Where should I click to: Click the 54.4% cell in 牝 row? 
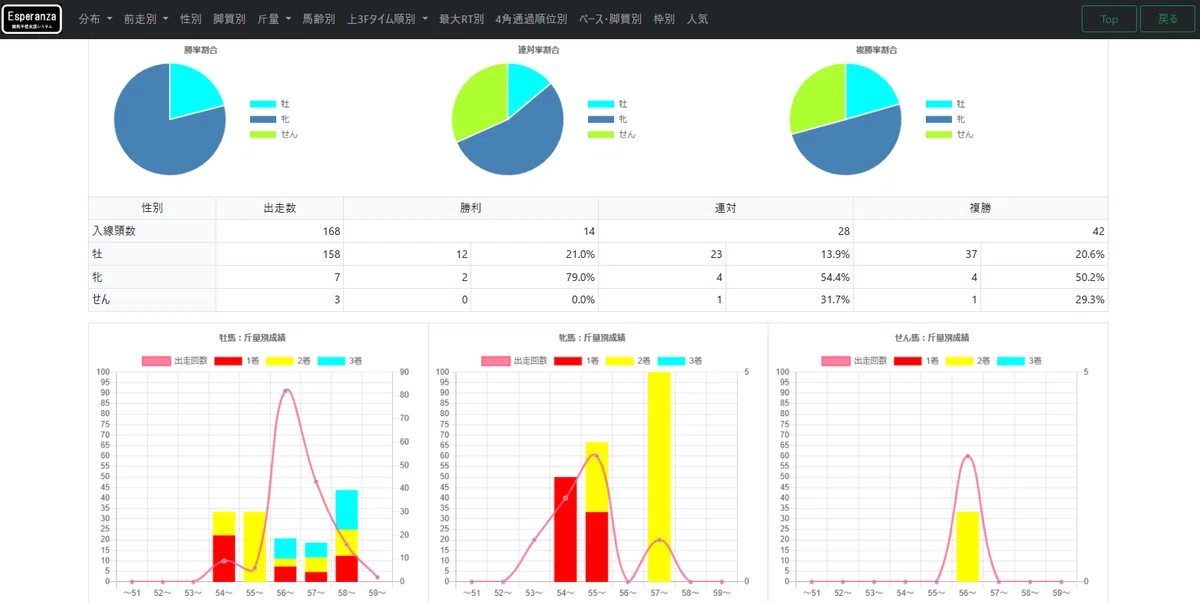click(789, 277)
